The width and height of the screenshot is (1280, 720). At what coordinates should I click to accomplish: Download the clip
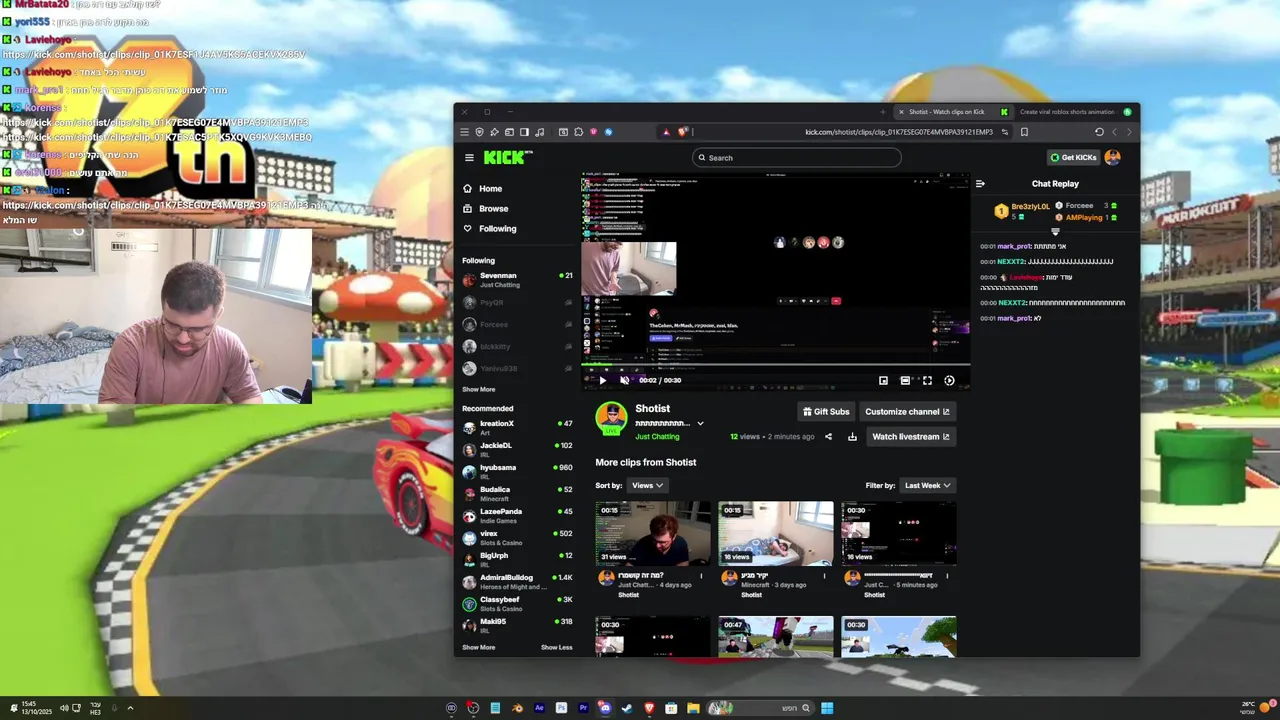[x=852, y=436]
